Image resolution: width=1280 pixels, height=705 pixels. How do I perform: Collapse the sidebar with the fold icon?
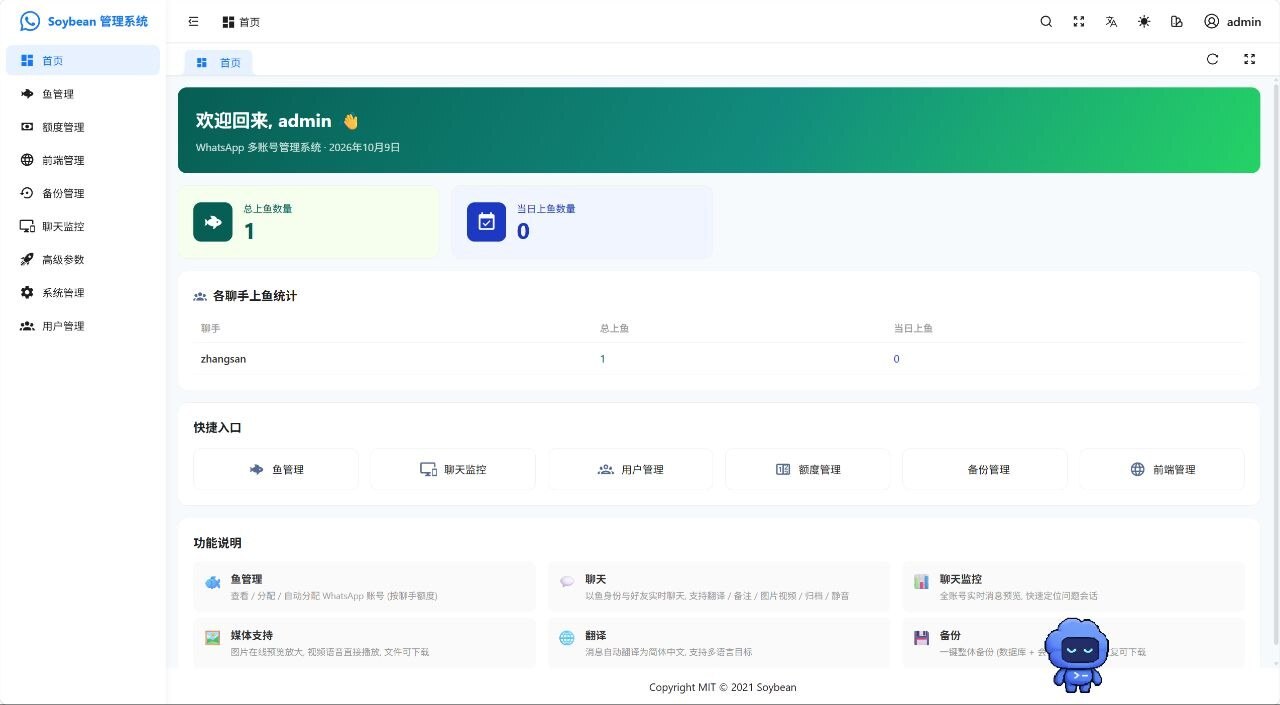193,21
